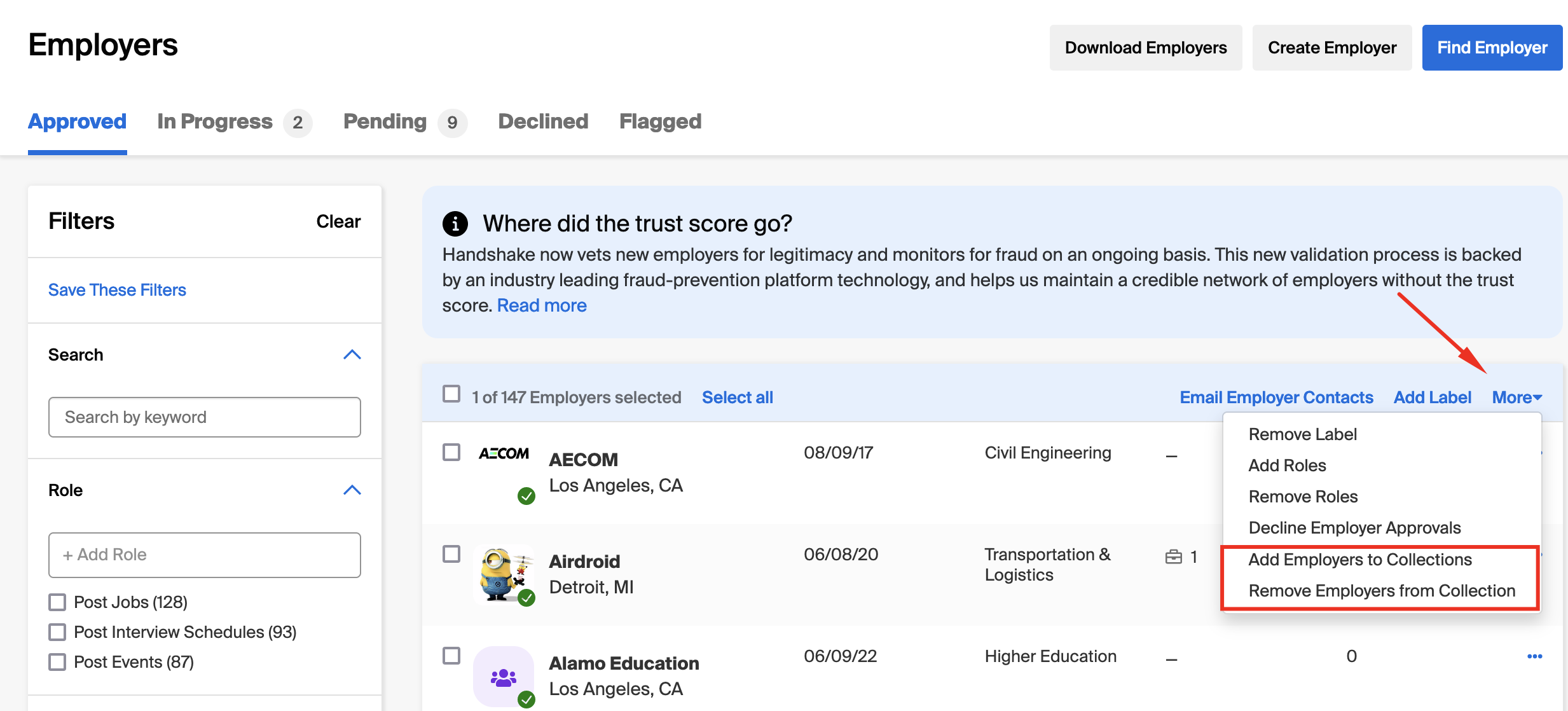Image resolution: width=1568 pixels, height=711 pixels.
Task: Choose Decline Employer Approvals menu item
Action: click(1354, 528)
